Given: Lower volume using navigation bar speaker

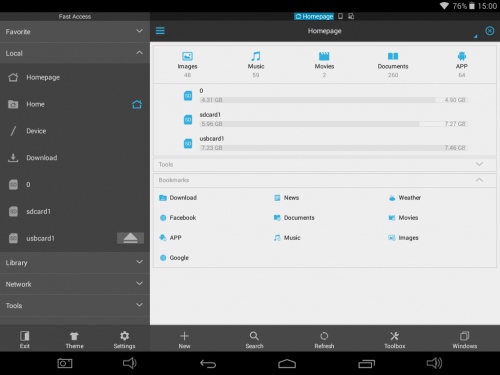Looking at the screenshot, I should (129, 363).
